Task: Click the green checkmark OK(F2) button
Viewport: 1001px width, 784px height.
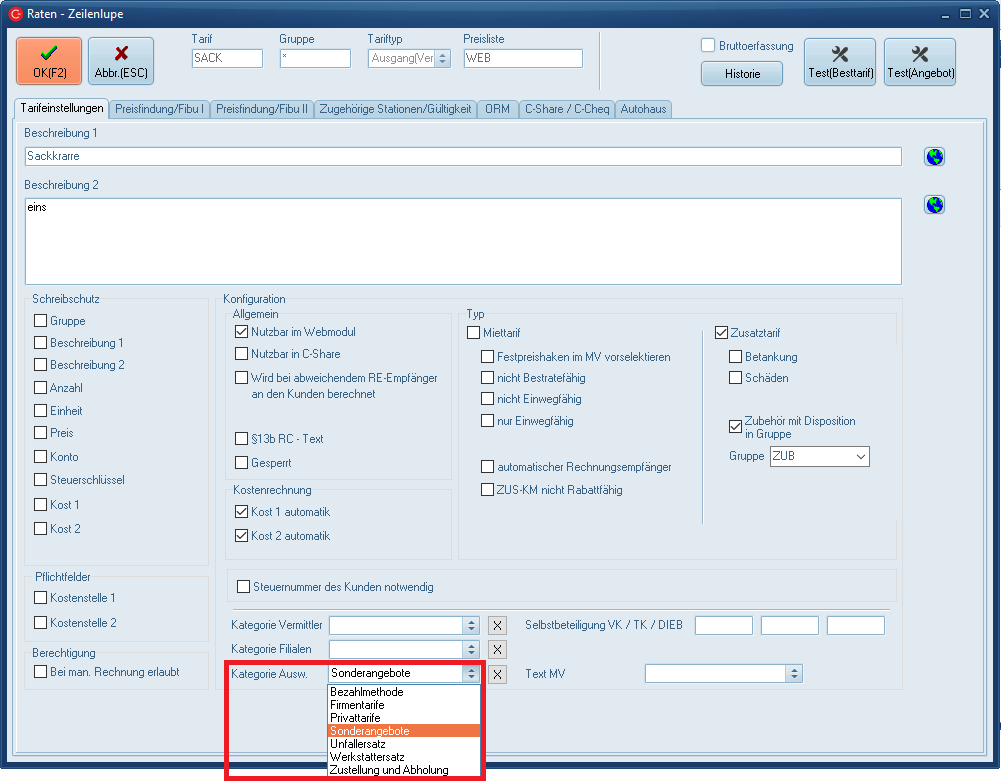Action: [x=48, y=61]
